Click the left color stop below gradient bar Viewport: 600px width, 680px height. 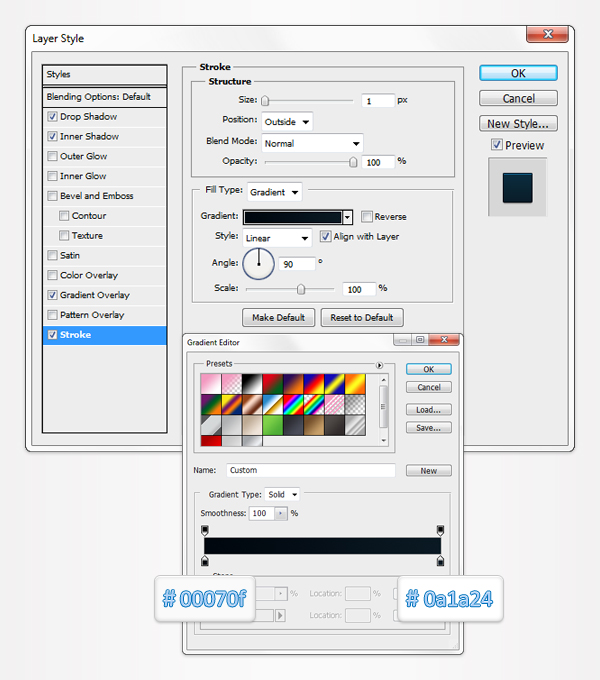[205, 562]
